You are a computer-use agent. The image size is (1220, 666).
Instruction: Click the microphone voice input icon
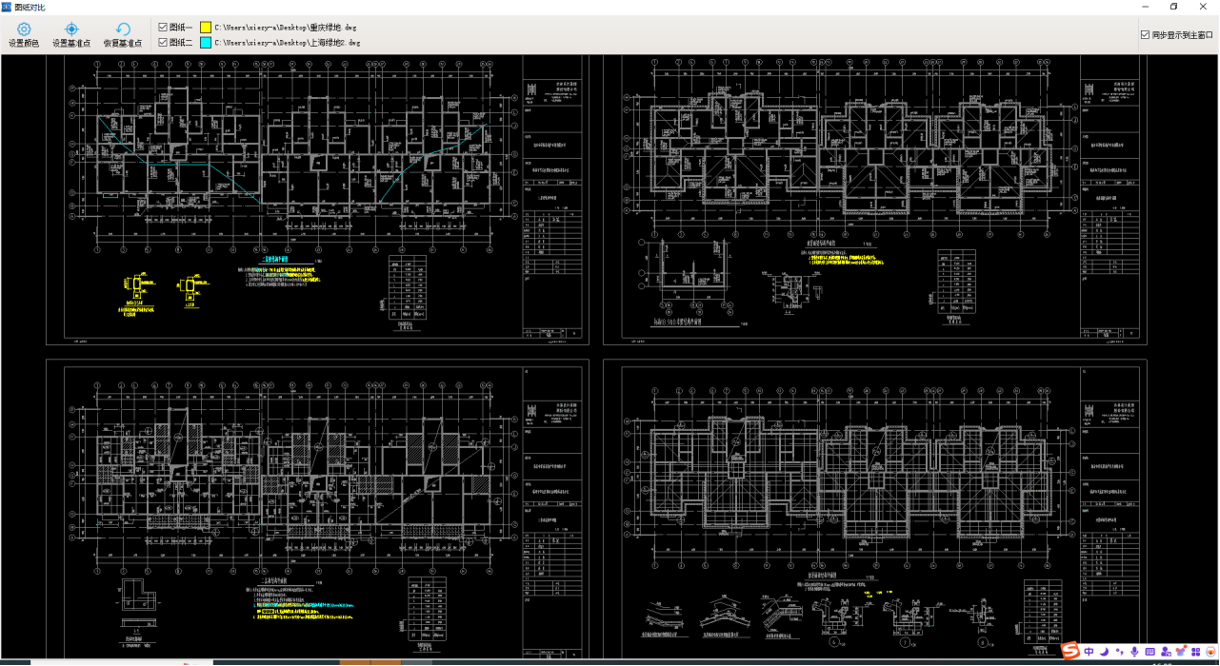1134,652
